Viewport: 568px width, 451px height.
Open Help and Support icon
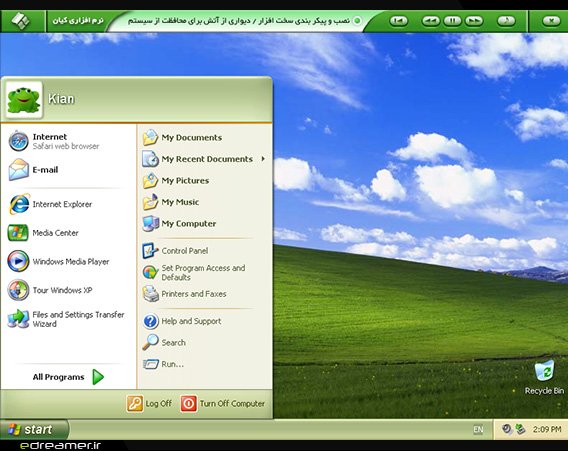point(150,321)
